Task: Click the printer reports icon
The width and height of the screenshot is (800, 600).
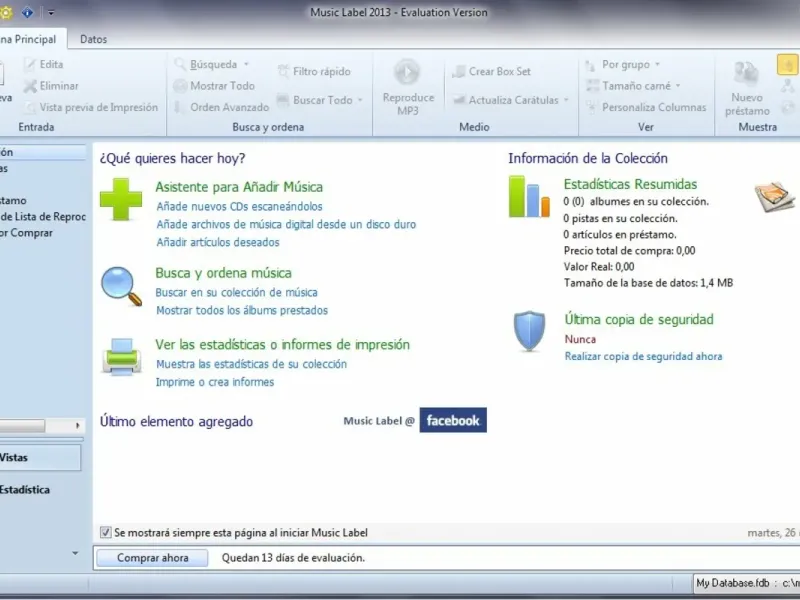Action: pyautogui.click(x=121, y=357)
